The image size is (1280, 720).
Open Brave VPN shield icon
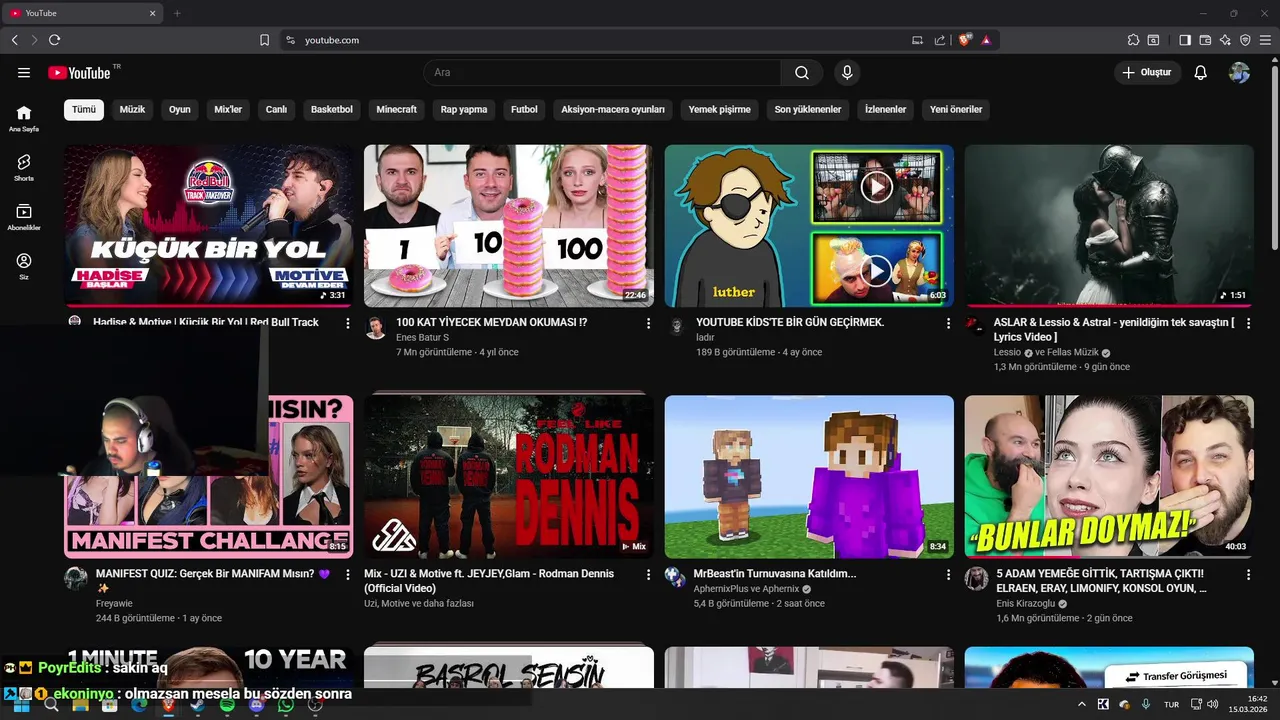[1245, 40]
